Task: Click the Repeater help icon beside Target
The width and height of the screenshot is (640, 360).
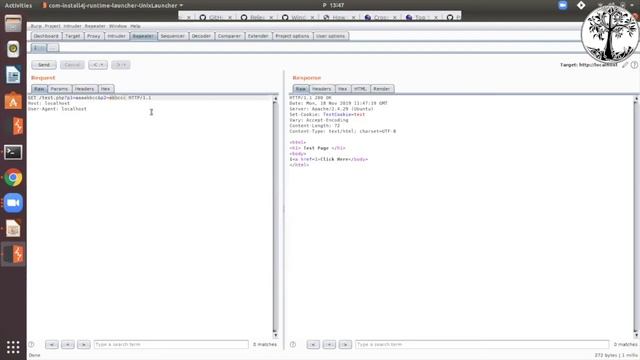Action: [x=634, y=65]
